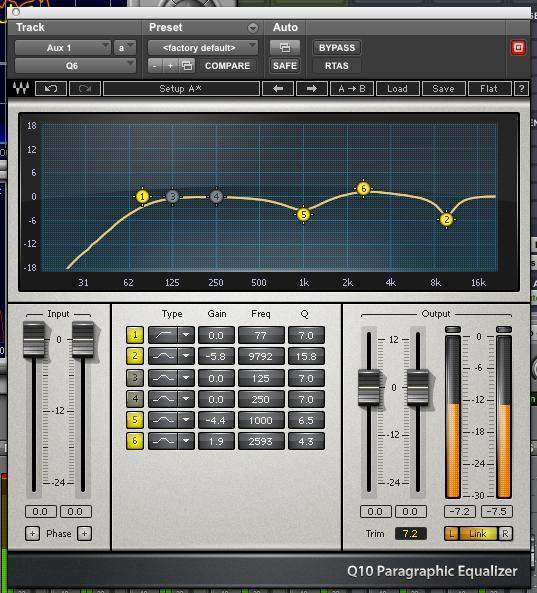Click the yellow Trim 7.2 value
The image size is (537, 593).
[410, 534]
